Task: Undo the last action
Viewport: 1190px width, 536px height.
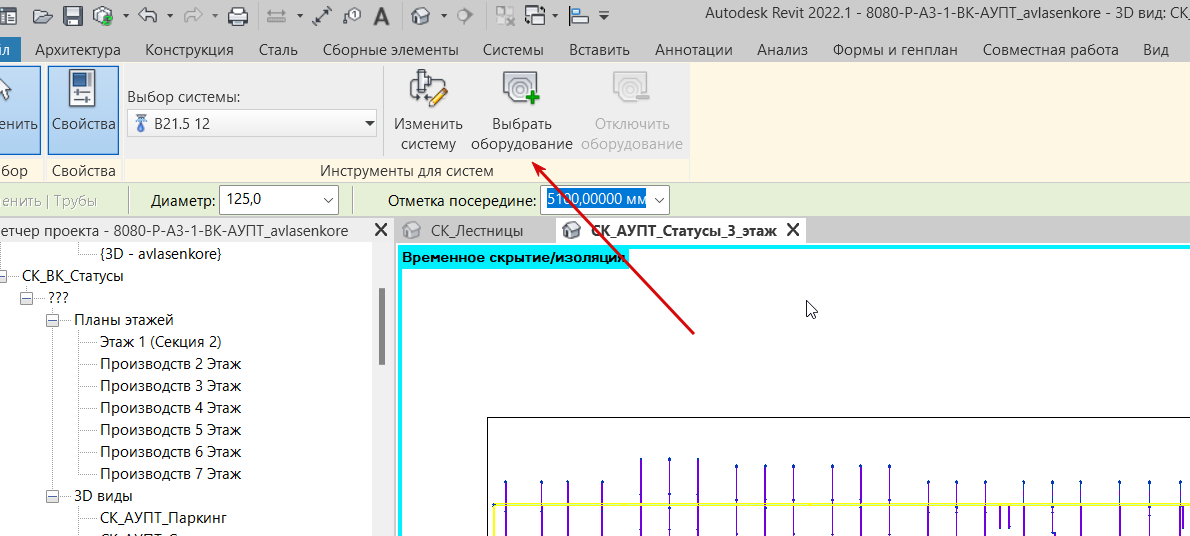Action: tap(148, 14)
